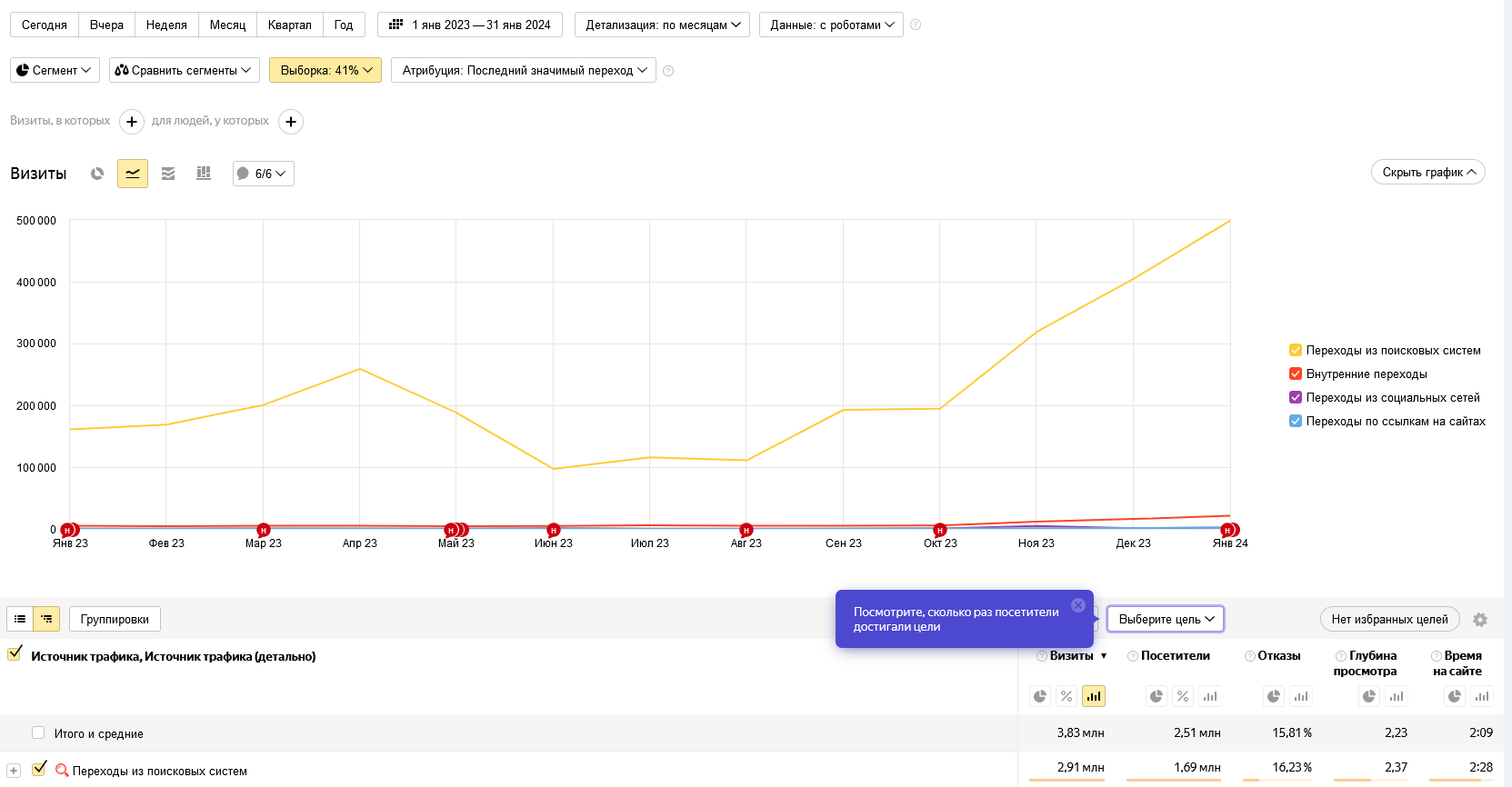Switch chart to pie chart view
Viewport: 1512px width, 787px height.
coord(97,174)
